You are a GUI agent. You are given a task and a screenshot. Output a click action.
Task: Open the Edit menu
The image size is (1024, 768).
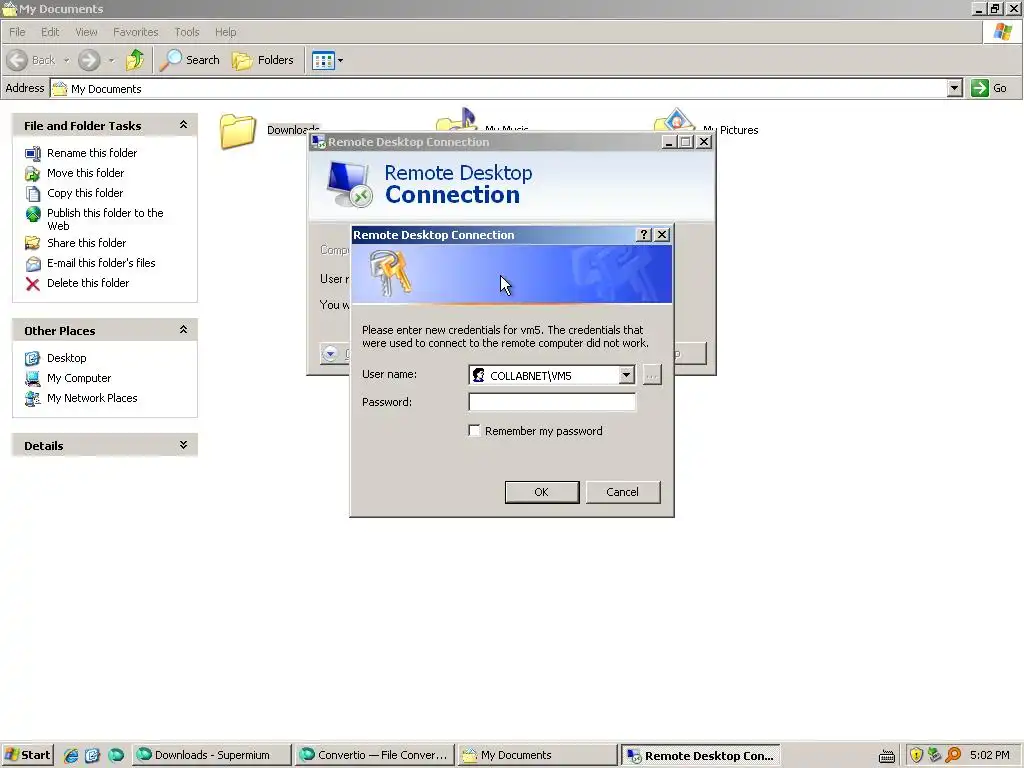(50, 32)
